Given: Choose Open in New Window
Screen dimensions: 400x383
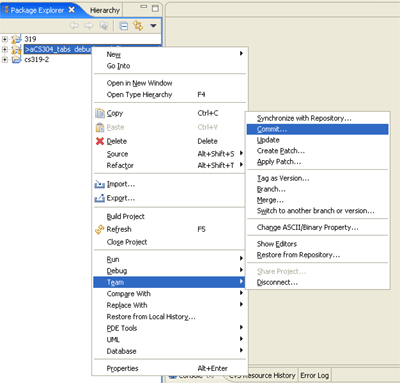Looking at the screenshot, I should point(170,83).
